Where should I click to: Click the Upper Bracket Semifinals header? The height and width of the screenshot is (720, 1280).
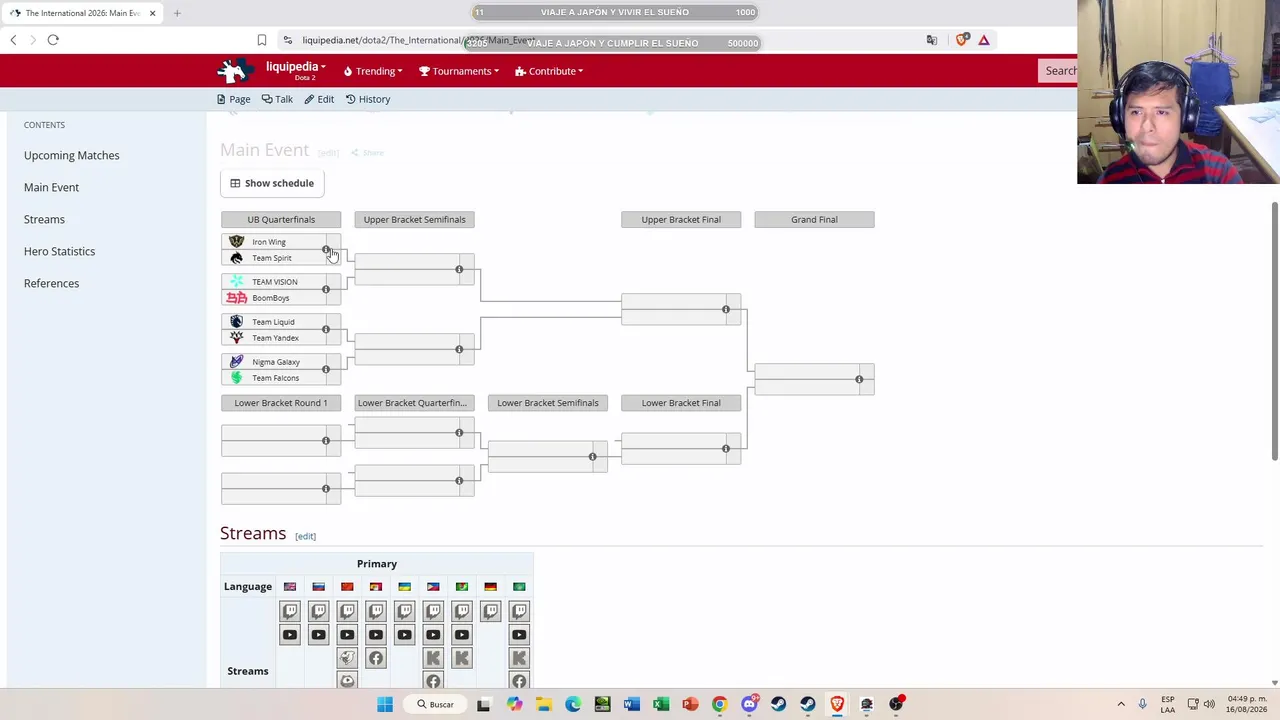point(414,219)
